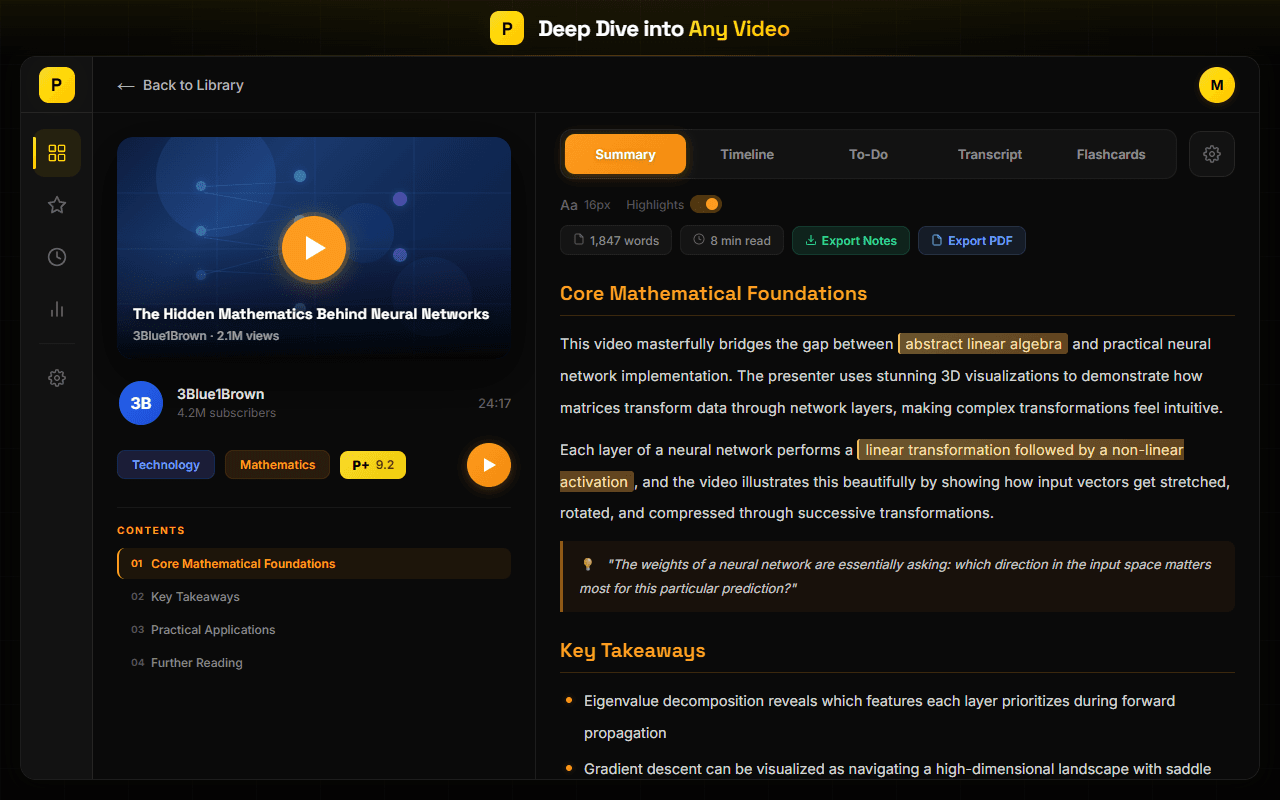
Task: Click Export Notes
Action: click(x=850, y=240)
